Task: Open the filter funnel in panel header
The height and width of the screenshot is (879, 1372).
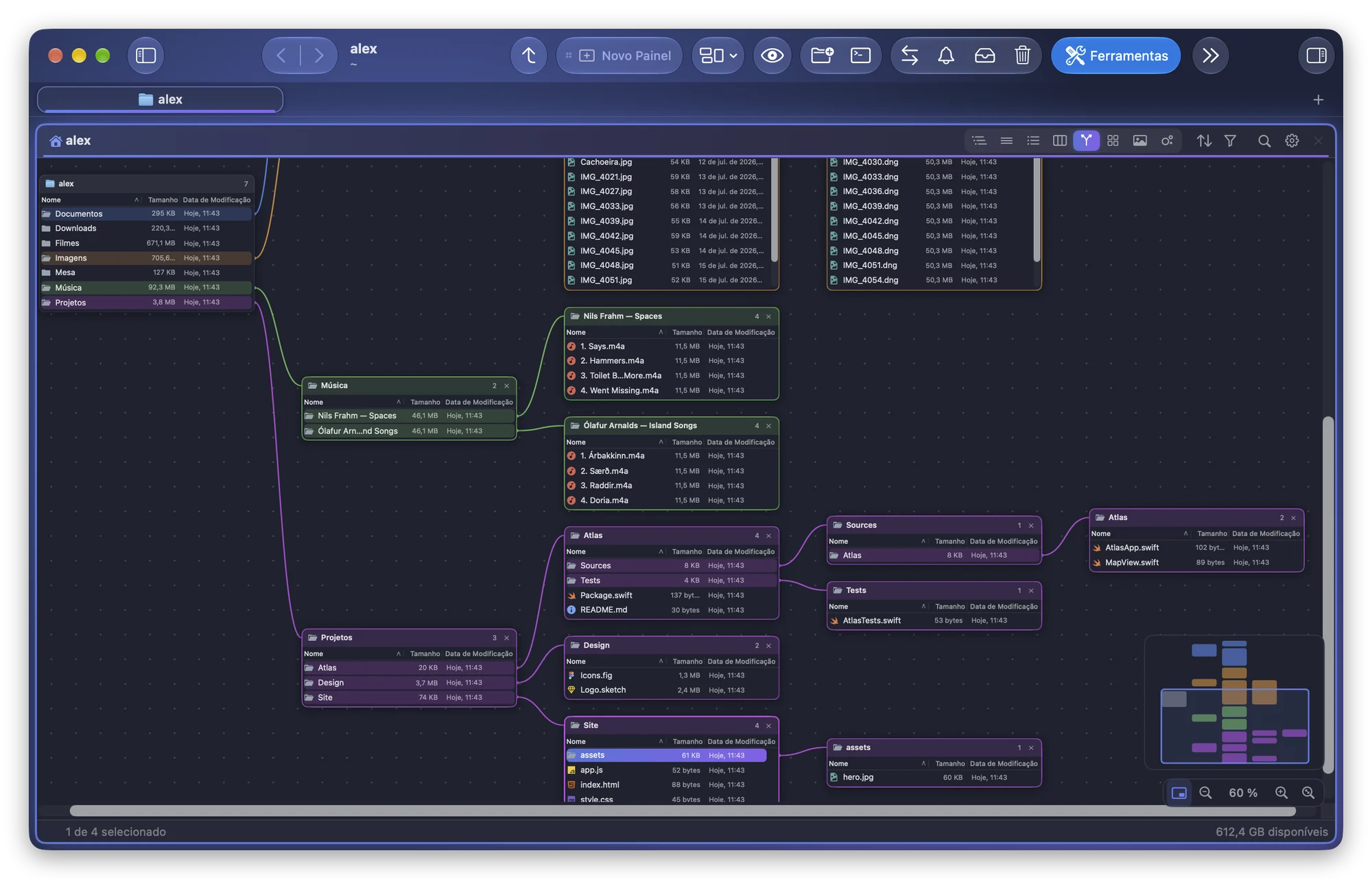Action: coord(1230,141)
